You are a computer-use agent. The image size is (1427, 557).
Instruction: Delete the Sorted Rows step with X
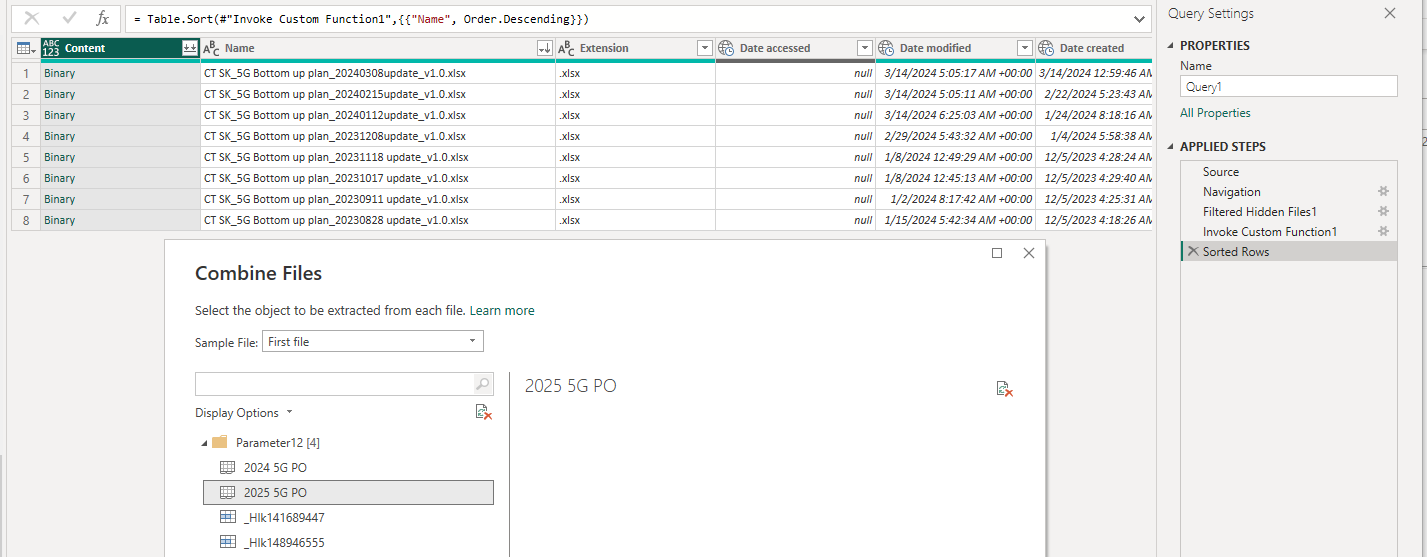(1192, 252)
